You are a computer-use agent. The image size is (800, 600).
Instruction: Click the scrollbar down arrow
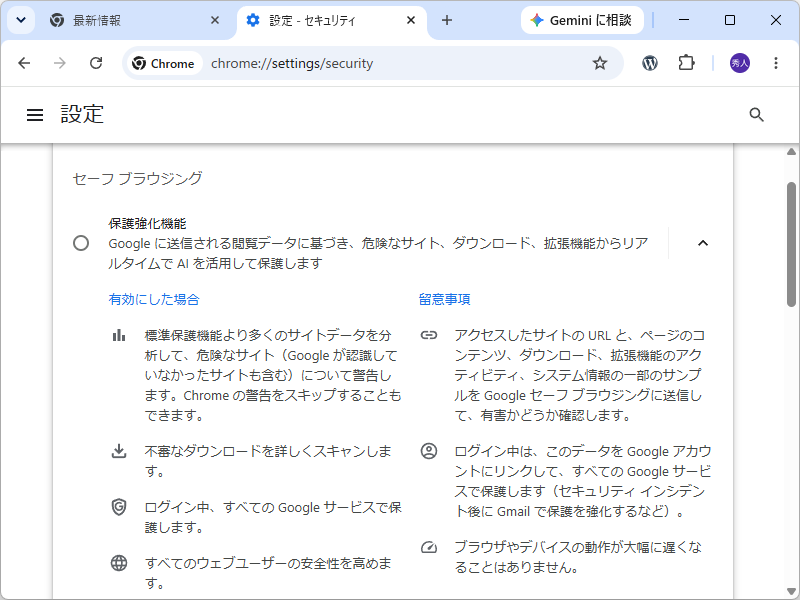pos(791,592)
